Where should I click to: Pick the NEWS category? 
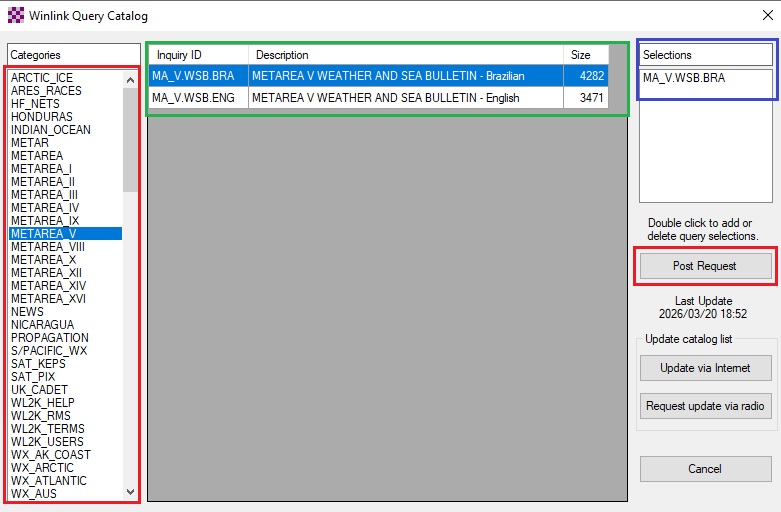[x=28, y=312]
